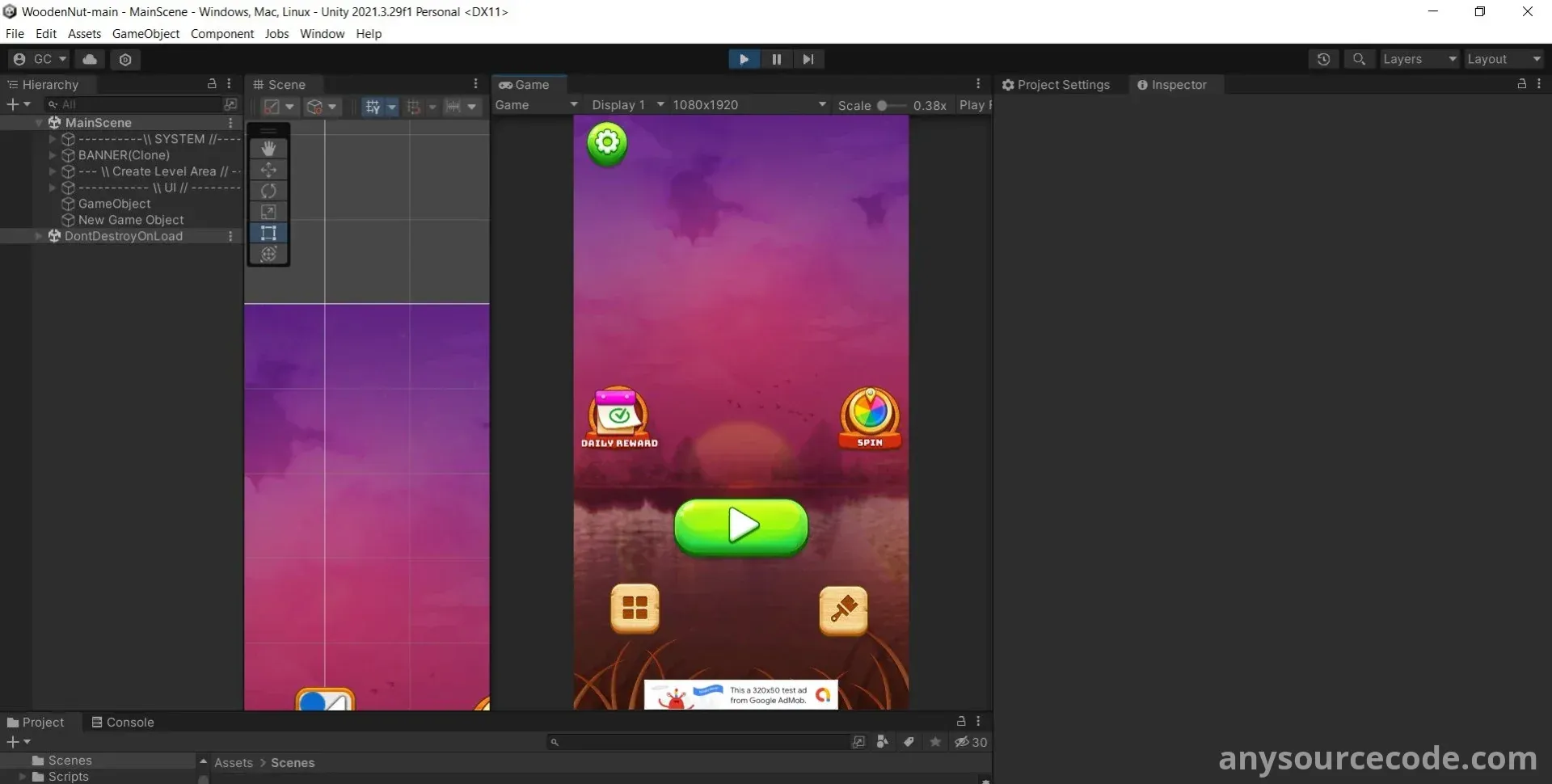This screenshot has height=784, width=1552.
Task: Toggle Play mode button
Action: coord(744,59)
